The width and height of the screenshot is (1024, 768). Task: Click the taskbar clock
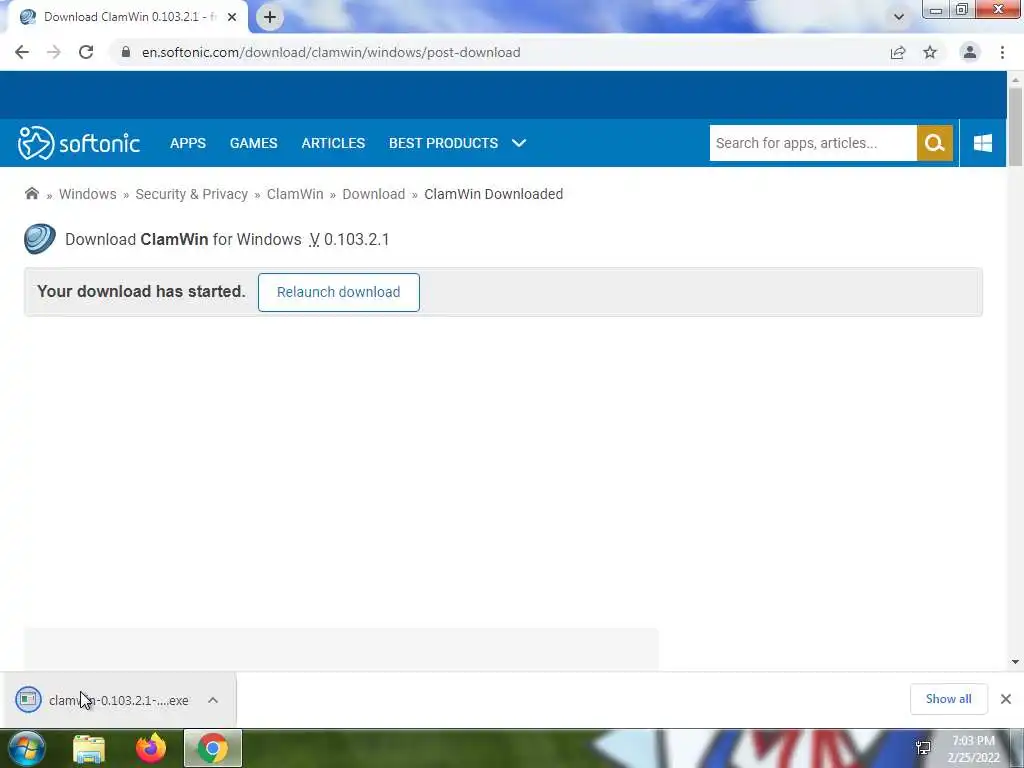pyautogui.click(x=973, y=749)
